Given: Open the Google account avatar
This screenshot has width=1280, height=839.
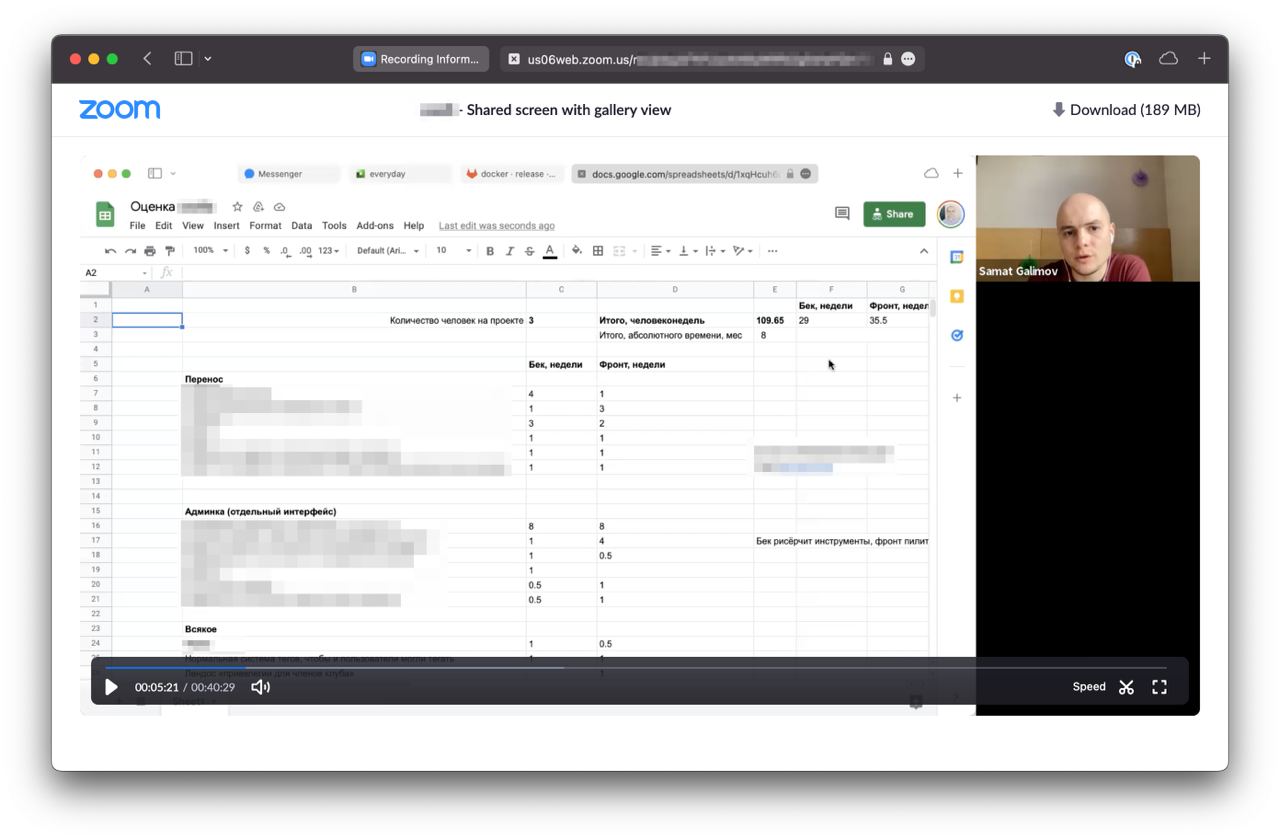Looking at the screenshot, I should 950,214.
